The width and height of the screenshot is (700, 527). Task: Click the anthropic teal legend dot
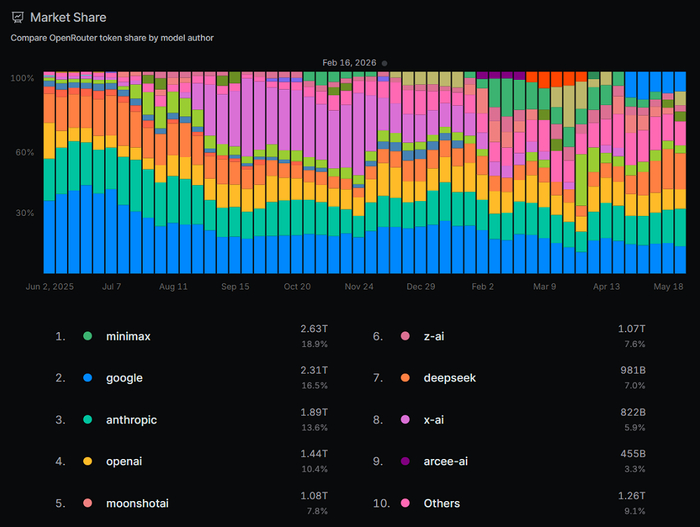pos(88,419)
